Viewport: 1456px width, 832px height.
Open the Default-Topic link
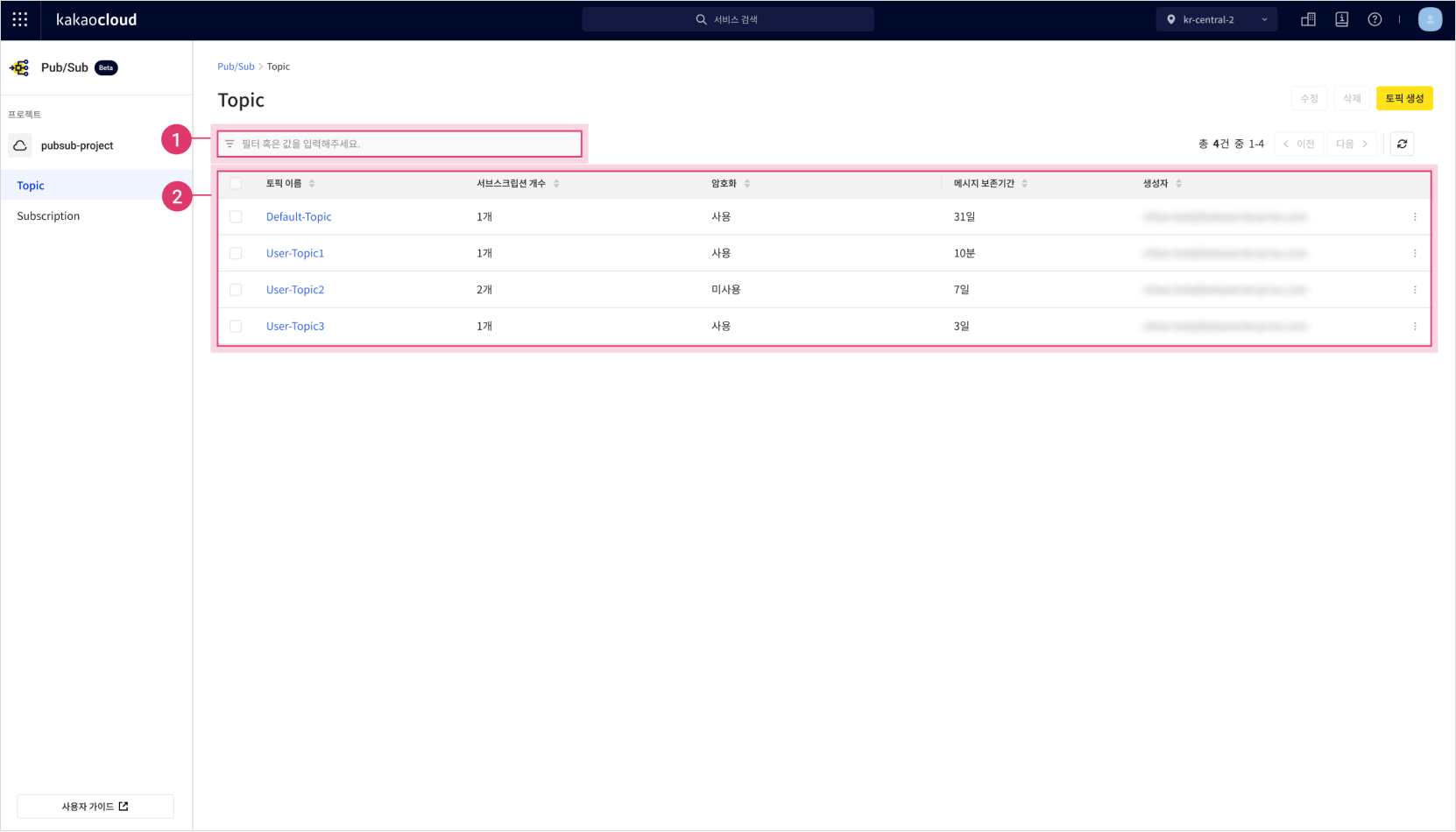(299, 216)
